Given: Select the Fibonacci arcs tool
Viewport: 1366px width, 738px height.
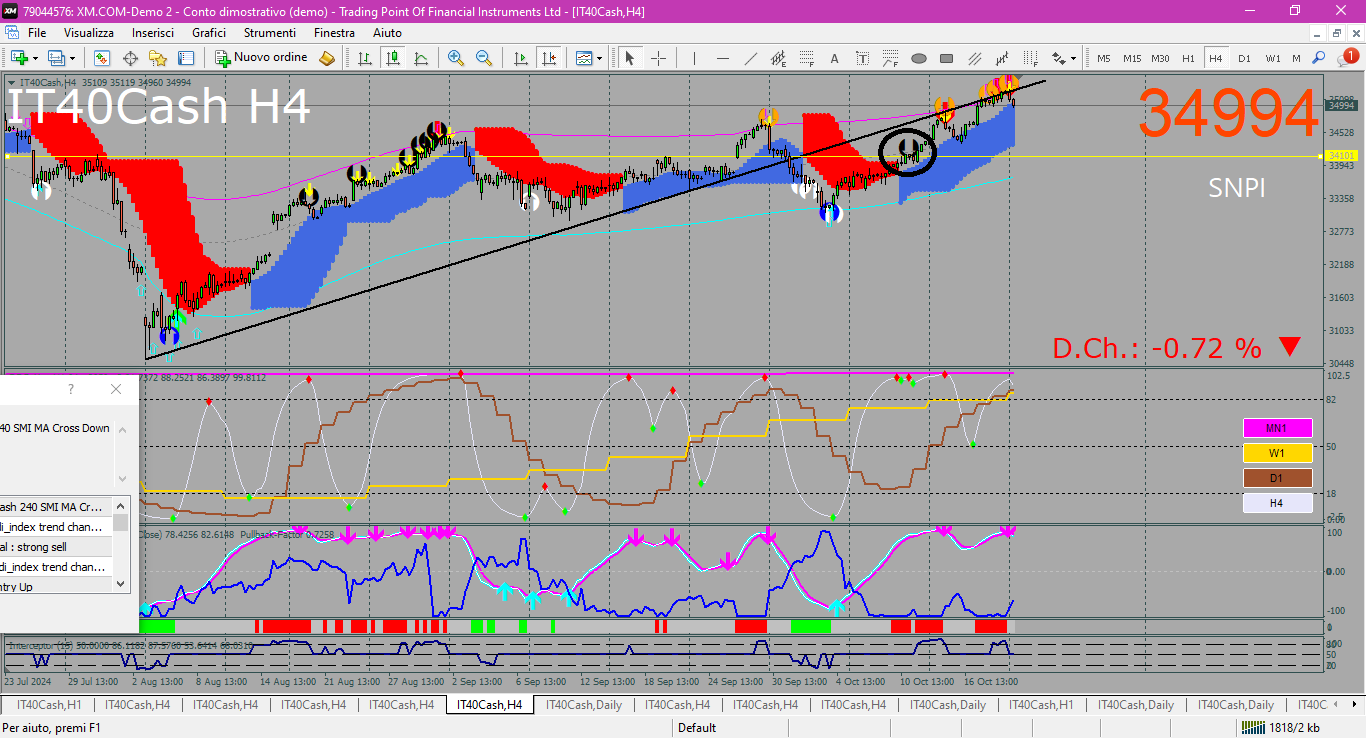Looking at the screenshot, I should 890,58.
